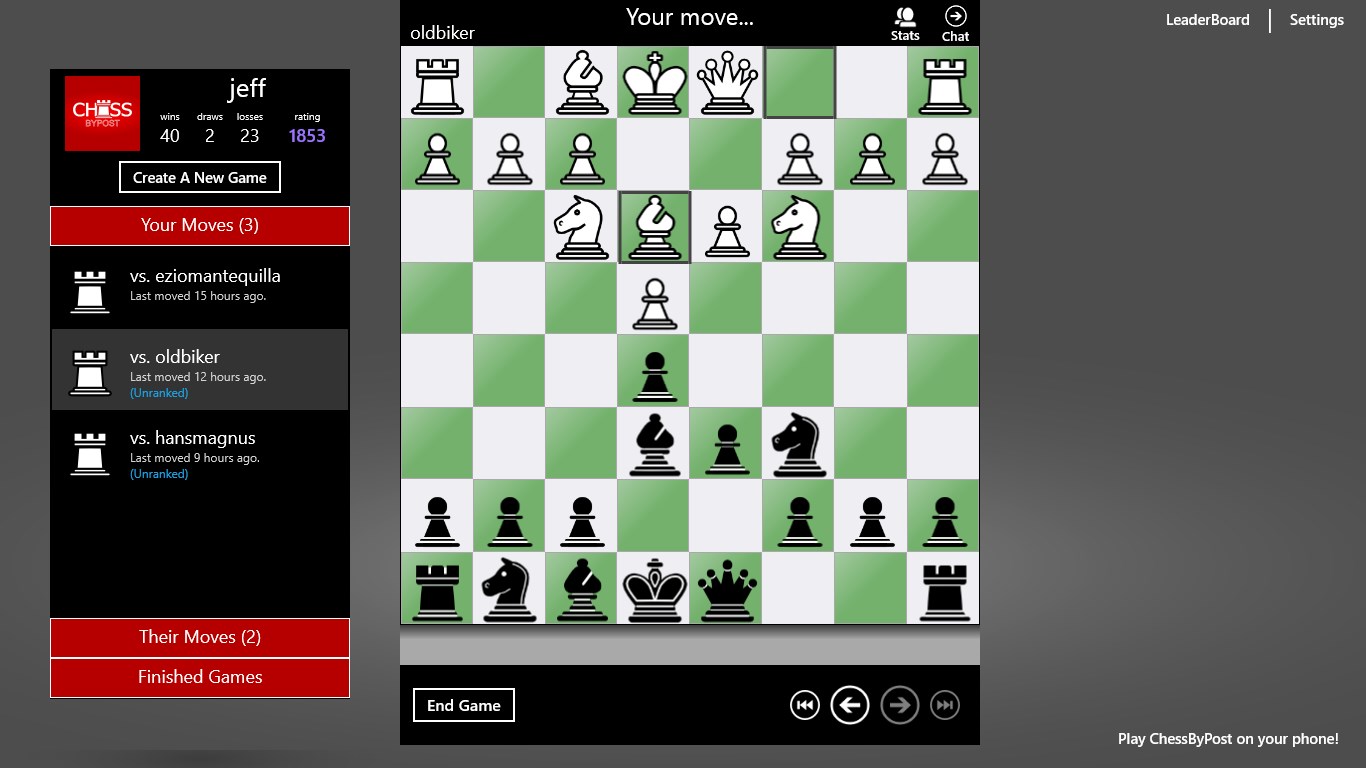1366x768 pixels.
Task: Click the highlighted empty green square
Action: click(x=798, y=82)
